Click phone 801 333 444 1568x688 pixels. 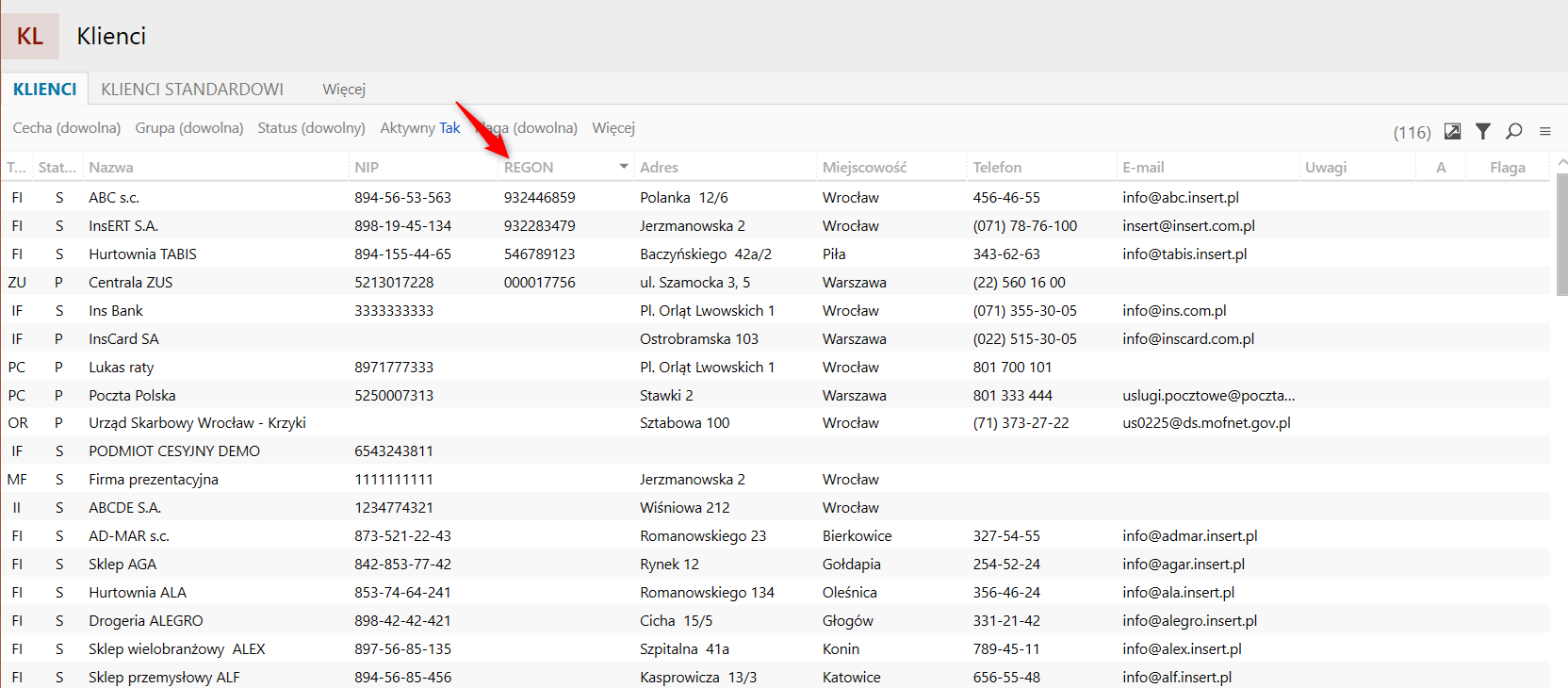(x=1012, y=396)
